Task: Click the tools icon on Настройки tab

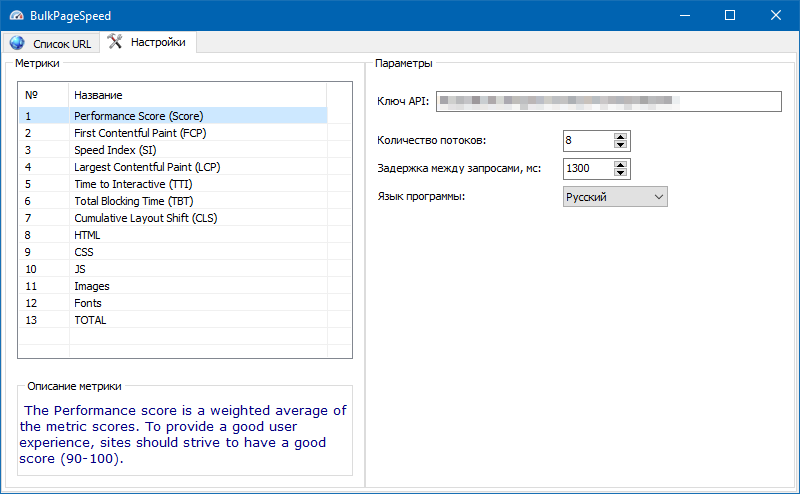Action: [115, 42]
